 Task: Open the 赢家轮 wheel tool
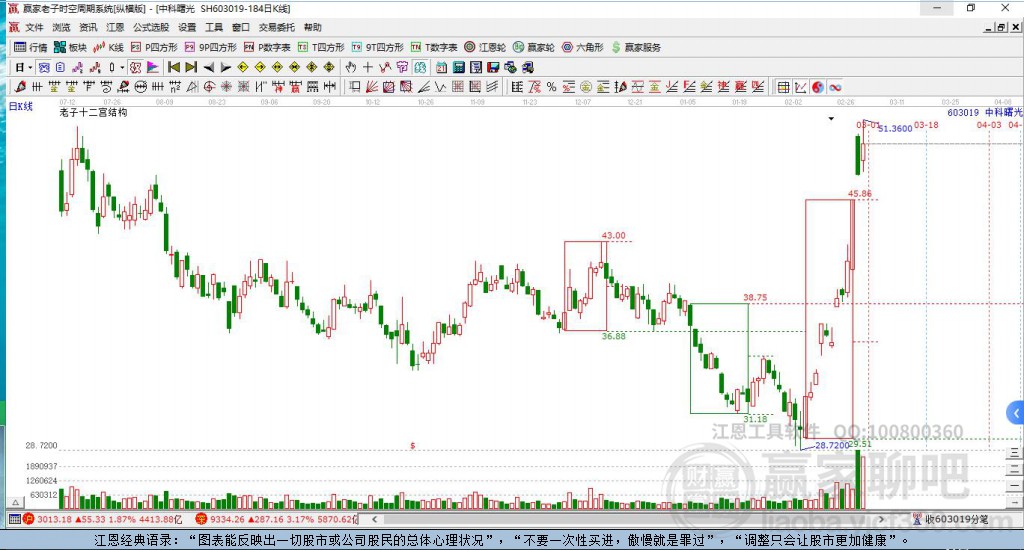534,47
